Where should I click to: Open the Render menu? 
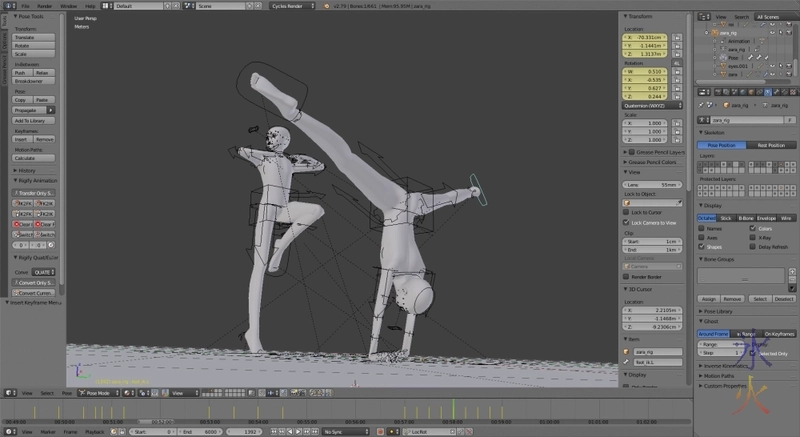[x=45, y=6]
